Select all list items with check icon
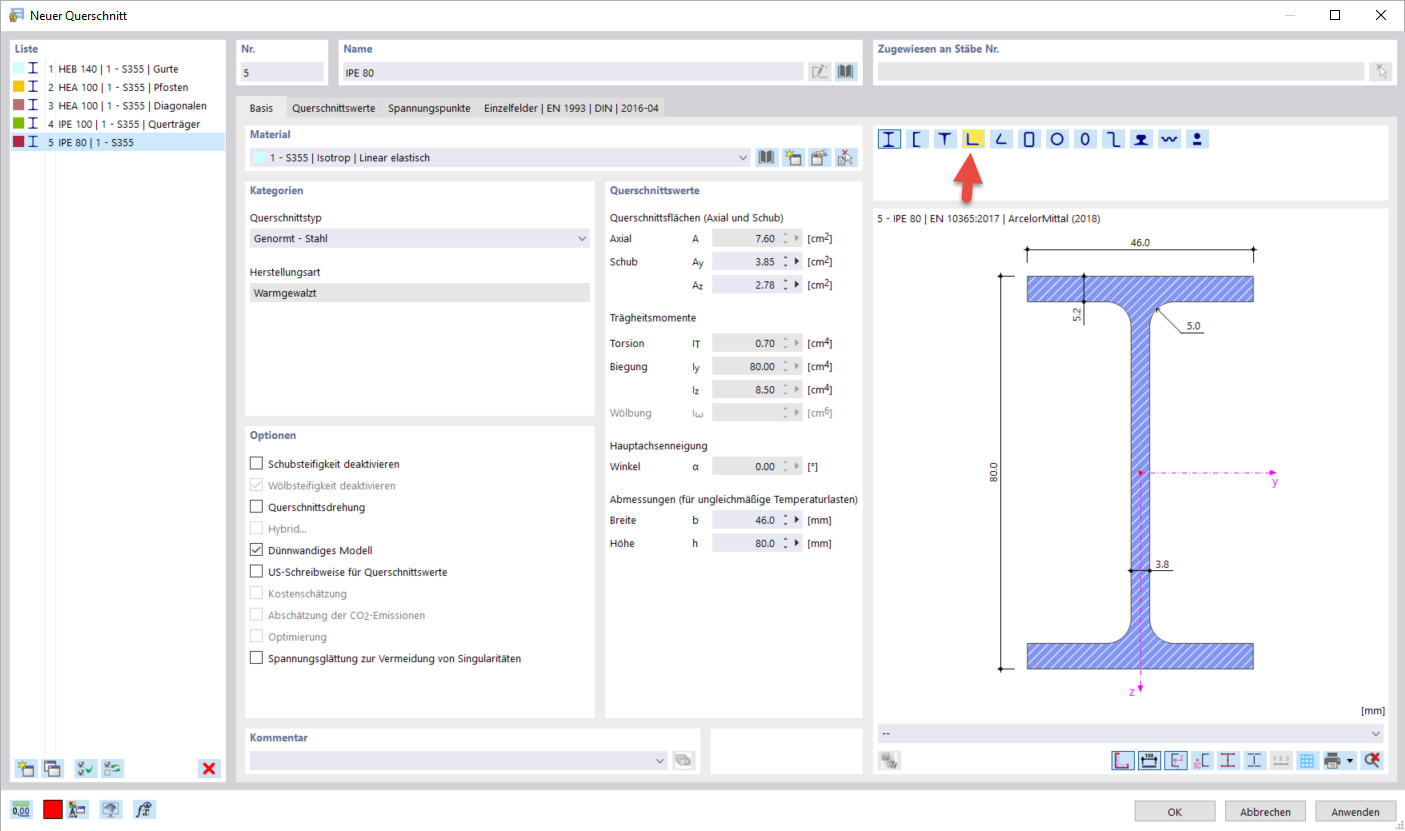This screenshot has height=831, width=1405. click(x=85, y=768)
